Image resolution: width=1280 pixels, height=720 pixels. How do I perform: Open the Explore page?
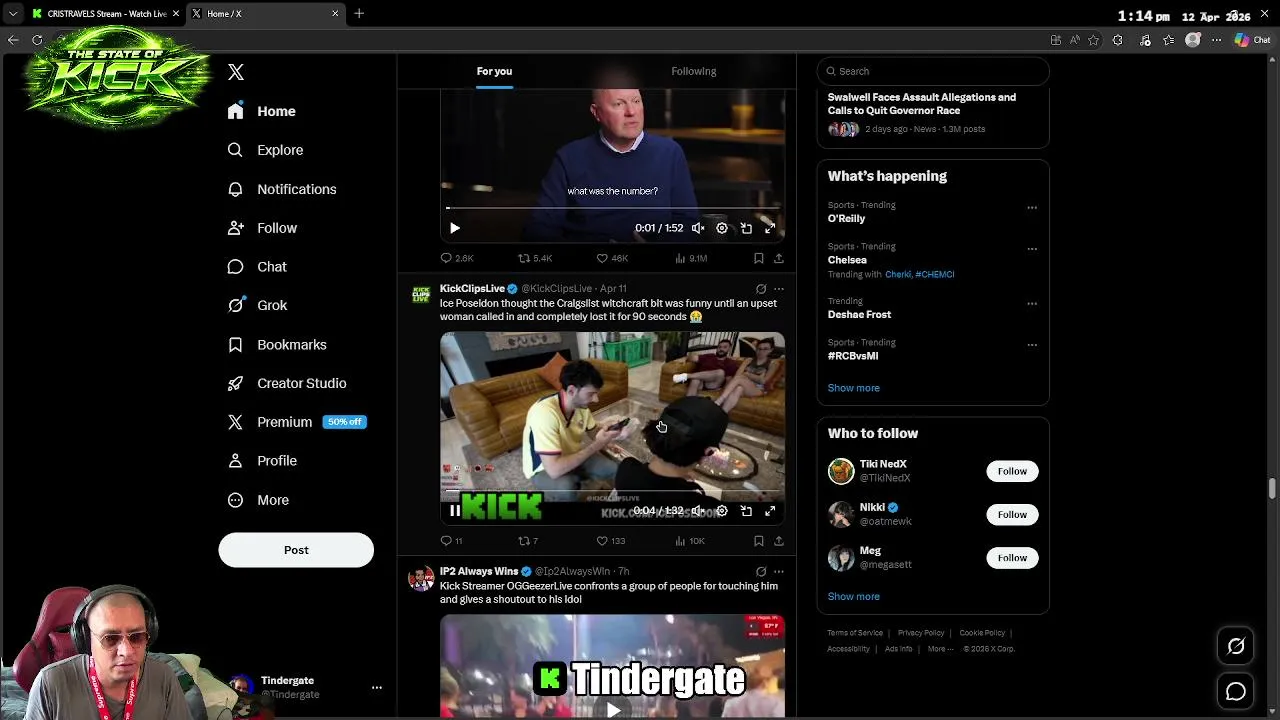click(x=265, y=150)
